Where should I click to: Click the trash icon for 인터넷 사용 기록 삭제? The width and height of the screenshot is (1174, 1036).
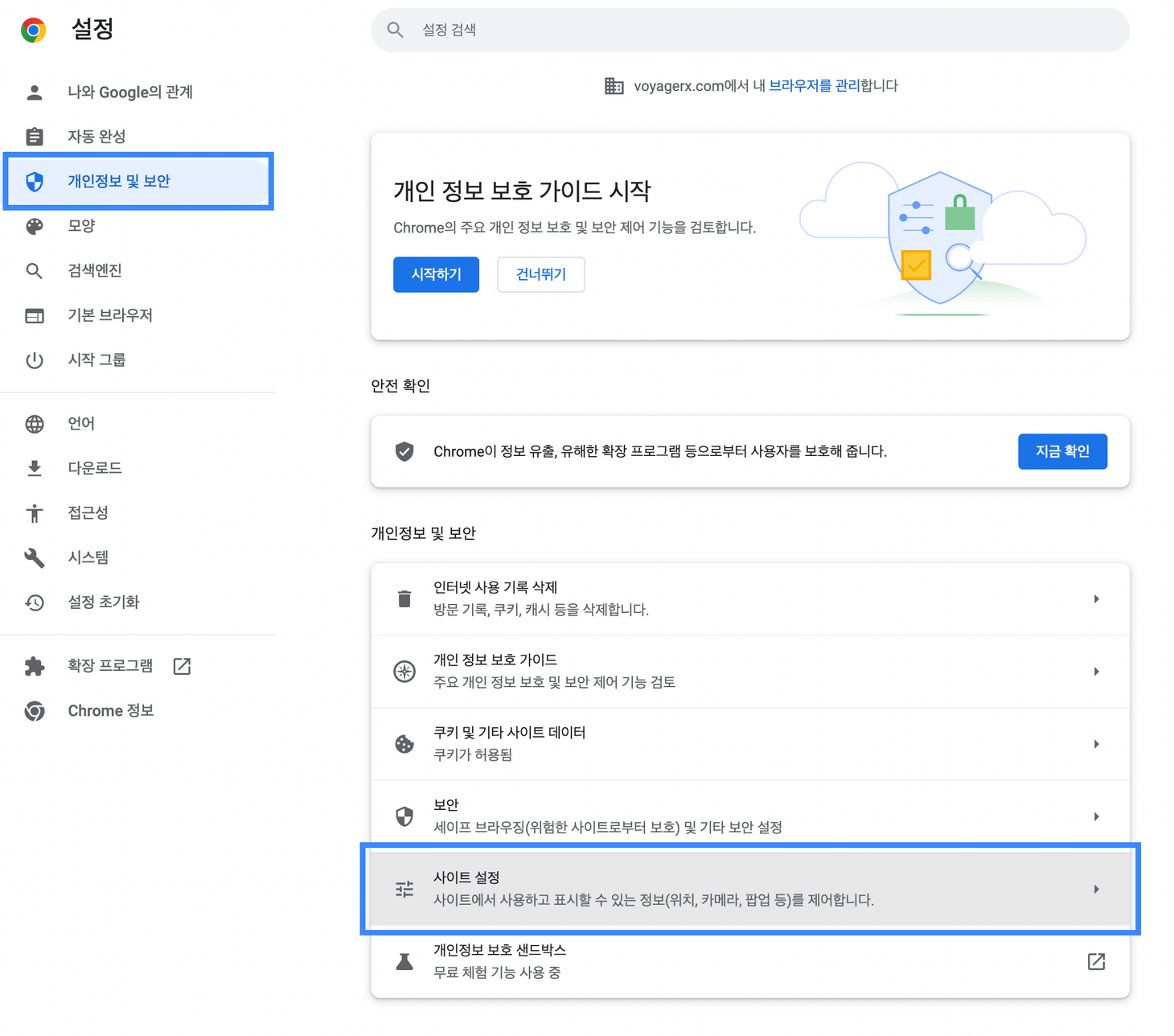tap(404, 598)
